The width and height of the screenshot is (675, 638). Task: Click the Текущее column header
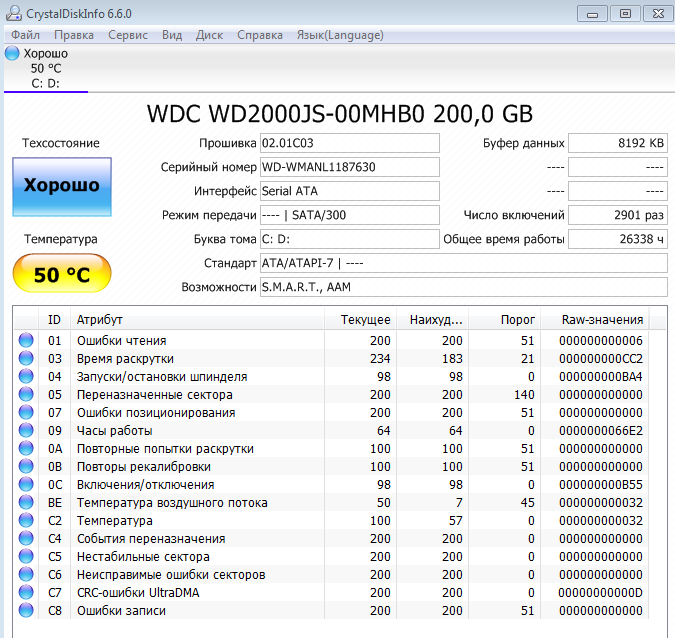point(360,320)
